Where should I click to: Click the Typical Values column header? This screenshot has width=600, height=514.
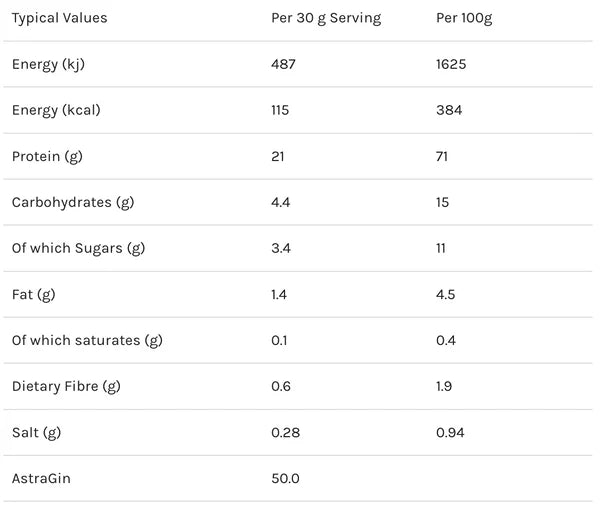[59, 18]
